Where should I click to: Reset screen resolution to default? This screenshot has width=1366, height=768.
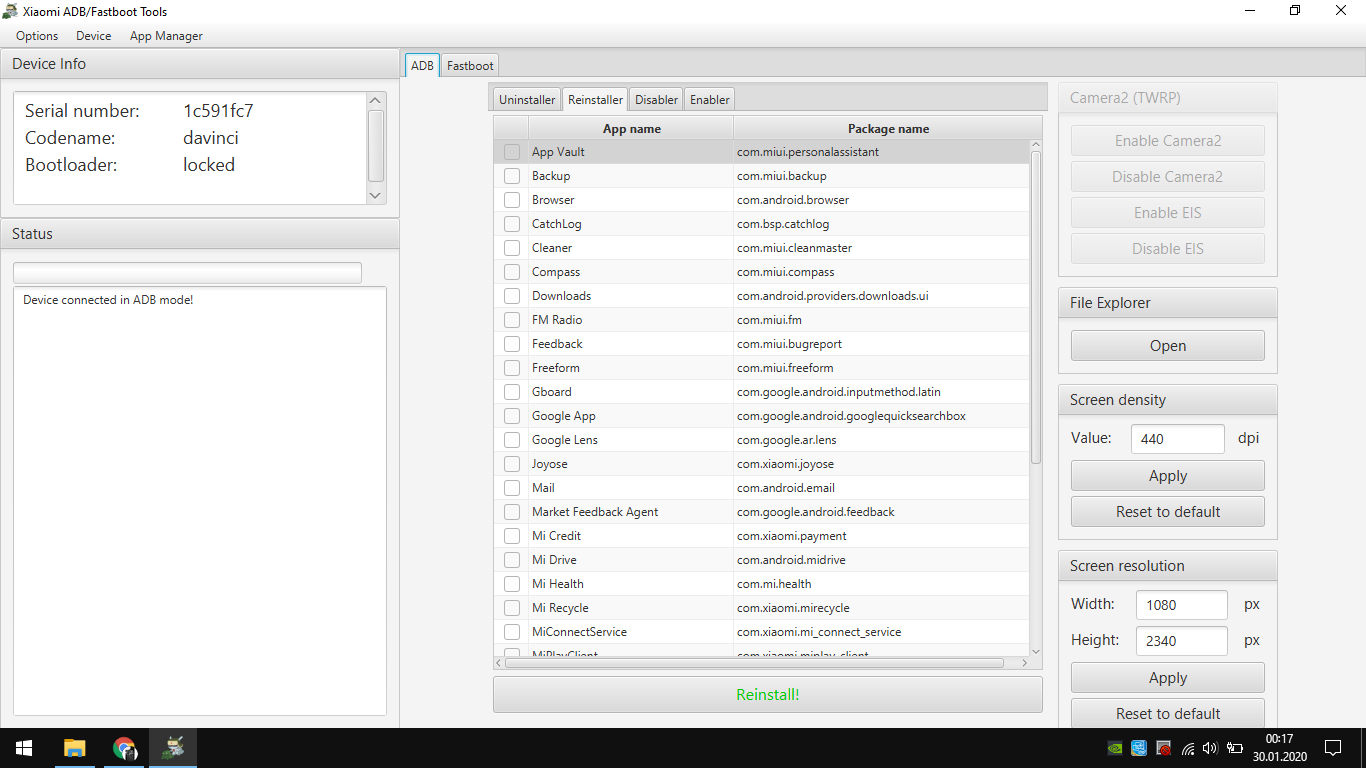[x=1168, y=714]
